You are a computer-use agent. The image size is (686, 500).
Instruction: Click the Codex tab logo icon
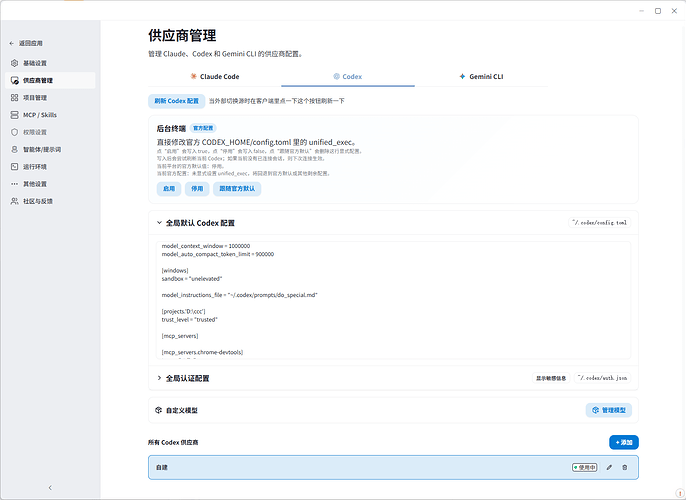tap(336, 76)
